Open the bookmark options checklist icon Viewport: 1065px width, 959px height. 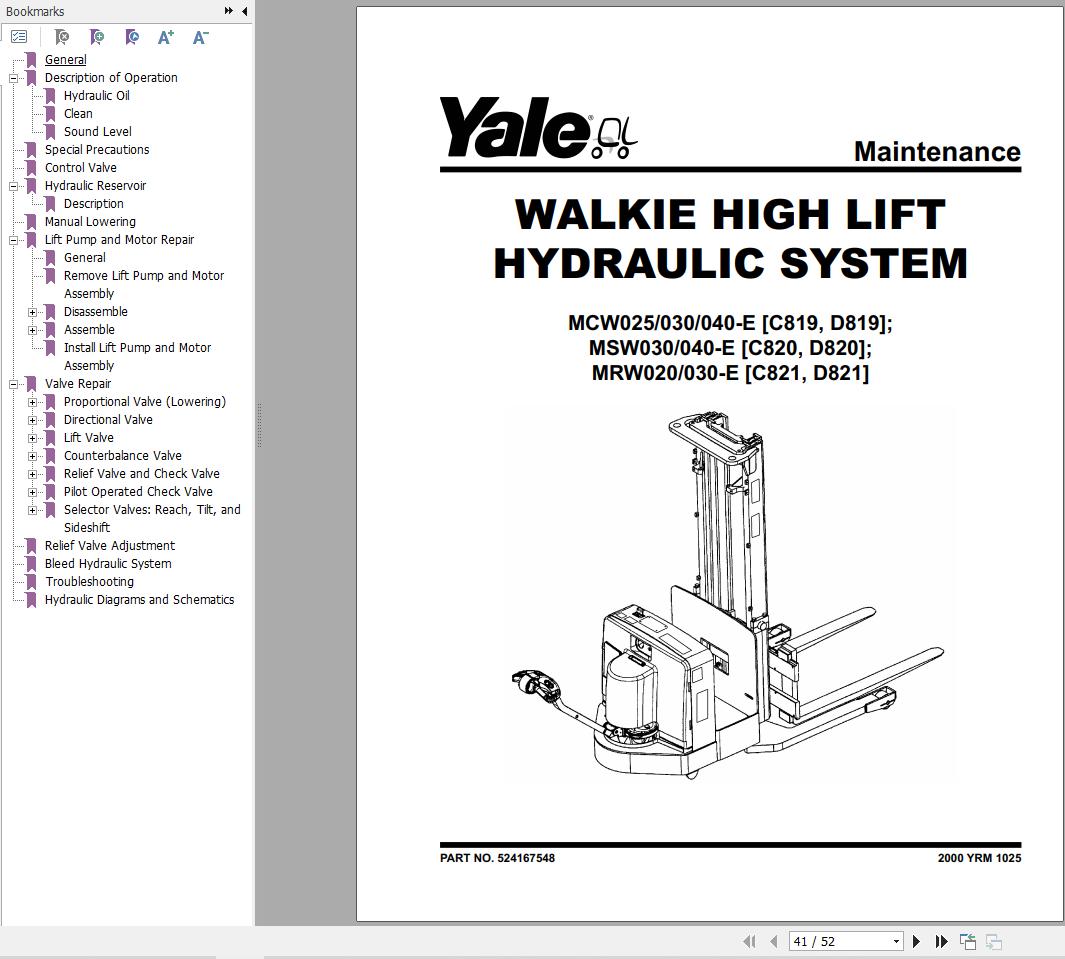(19, 37)
